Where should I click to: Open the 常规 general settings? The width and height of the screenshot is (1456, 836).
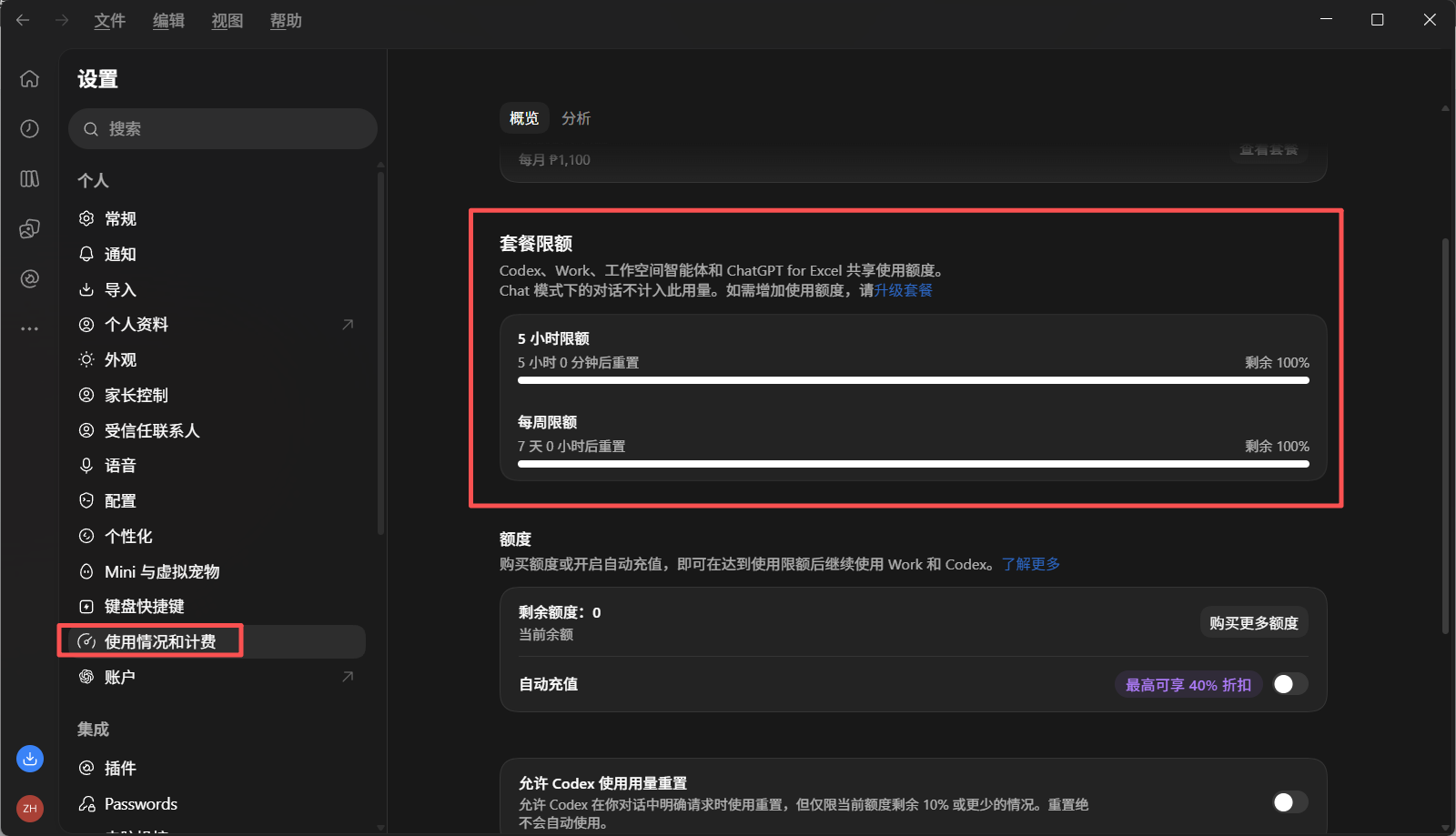[217, 218]
